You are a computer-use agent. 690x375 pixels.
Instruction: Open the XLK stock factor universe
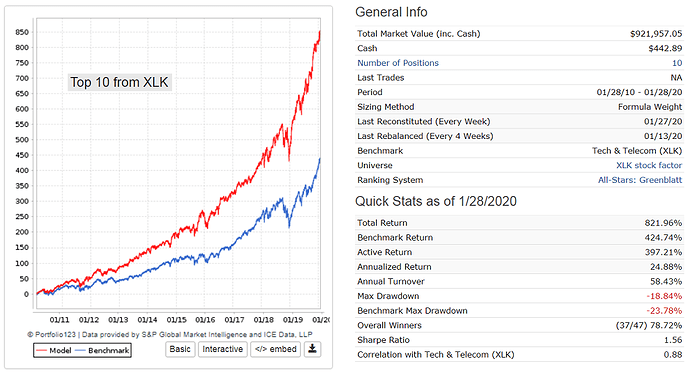[649, 165]
